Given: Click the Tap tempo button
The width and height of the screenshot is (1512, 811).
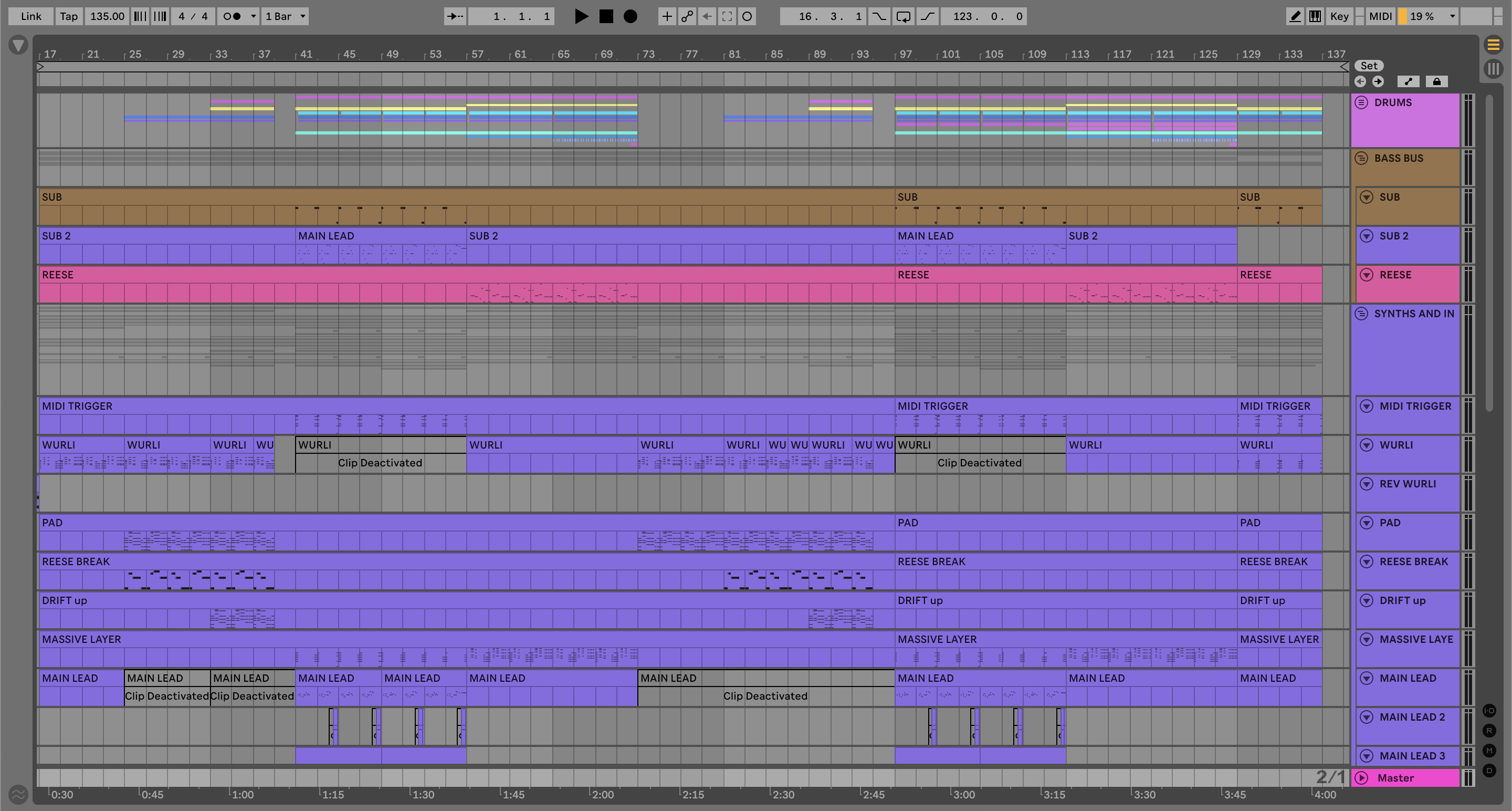Looking at the screenshot, I should tap(68, 16).
